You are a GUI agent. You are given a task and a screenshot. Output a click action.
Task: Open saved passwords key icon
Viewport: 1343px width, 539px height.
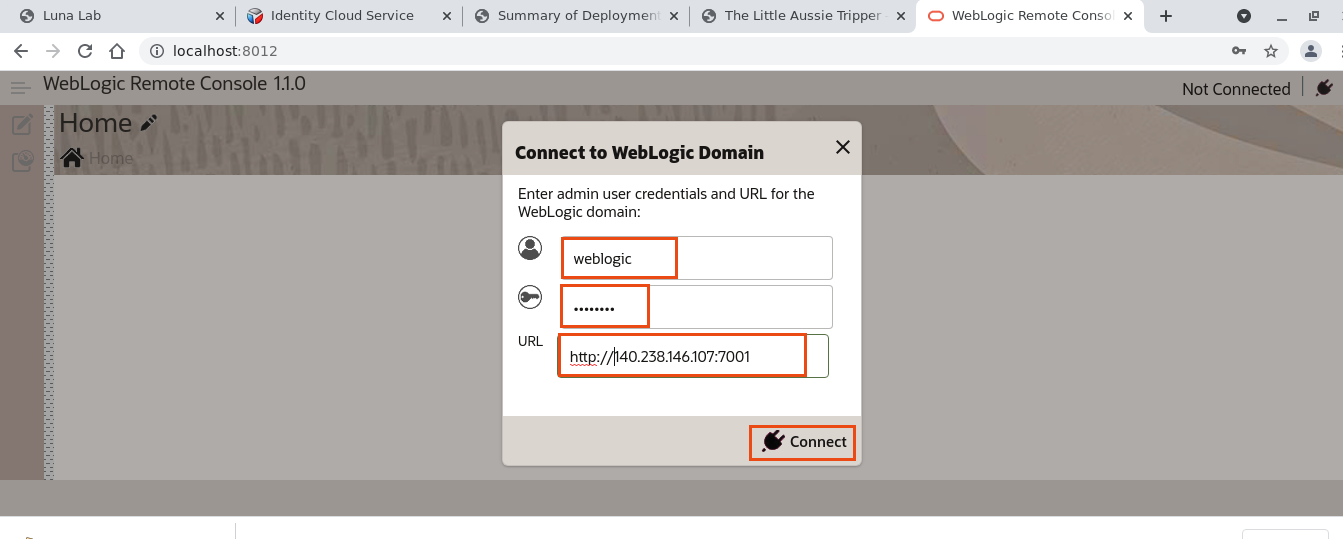click(x=1238, y=51)
